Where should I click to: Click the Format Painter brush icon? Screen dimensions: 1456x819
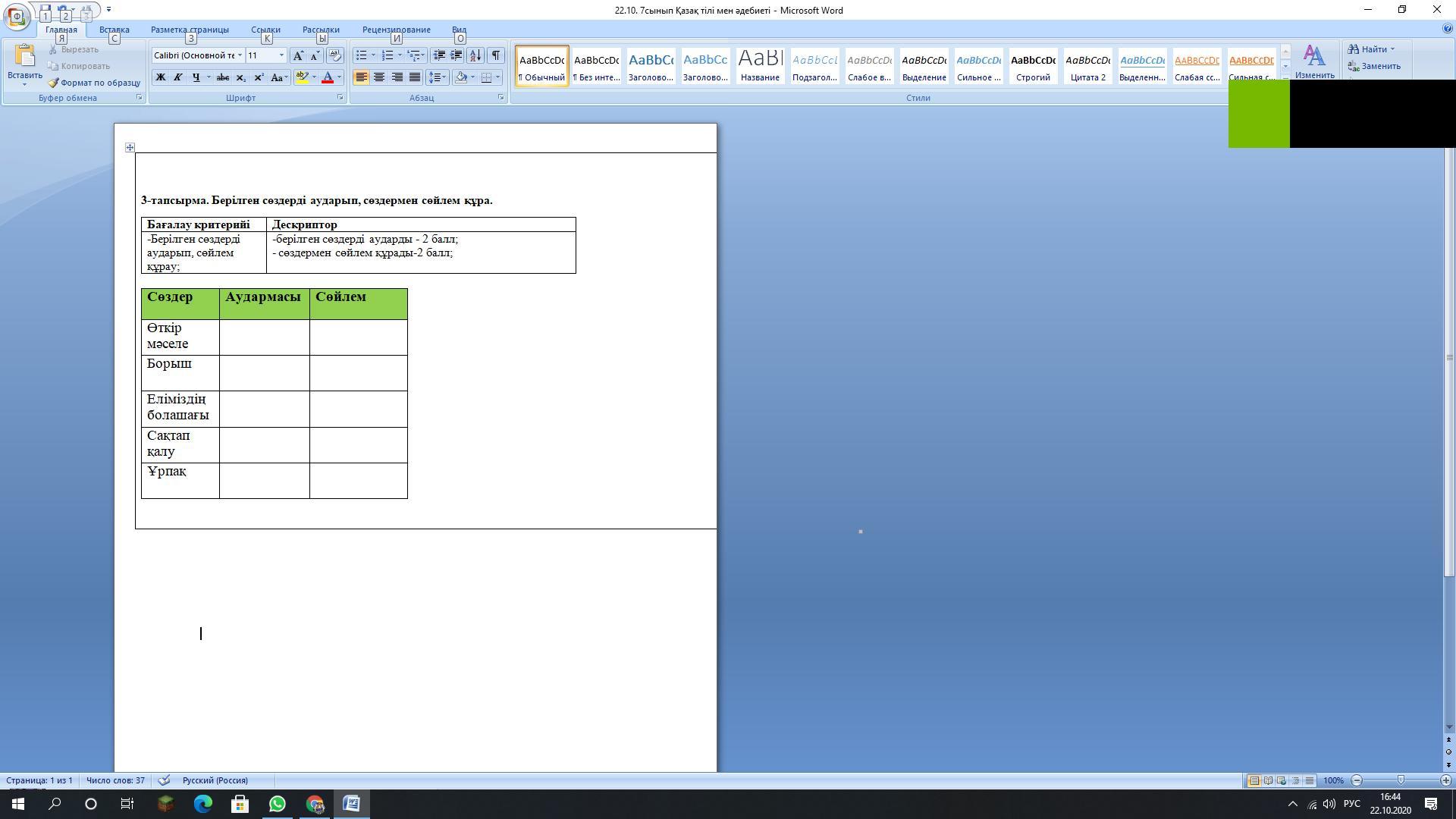[x=54, y=83]
